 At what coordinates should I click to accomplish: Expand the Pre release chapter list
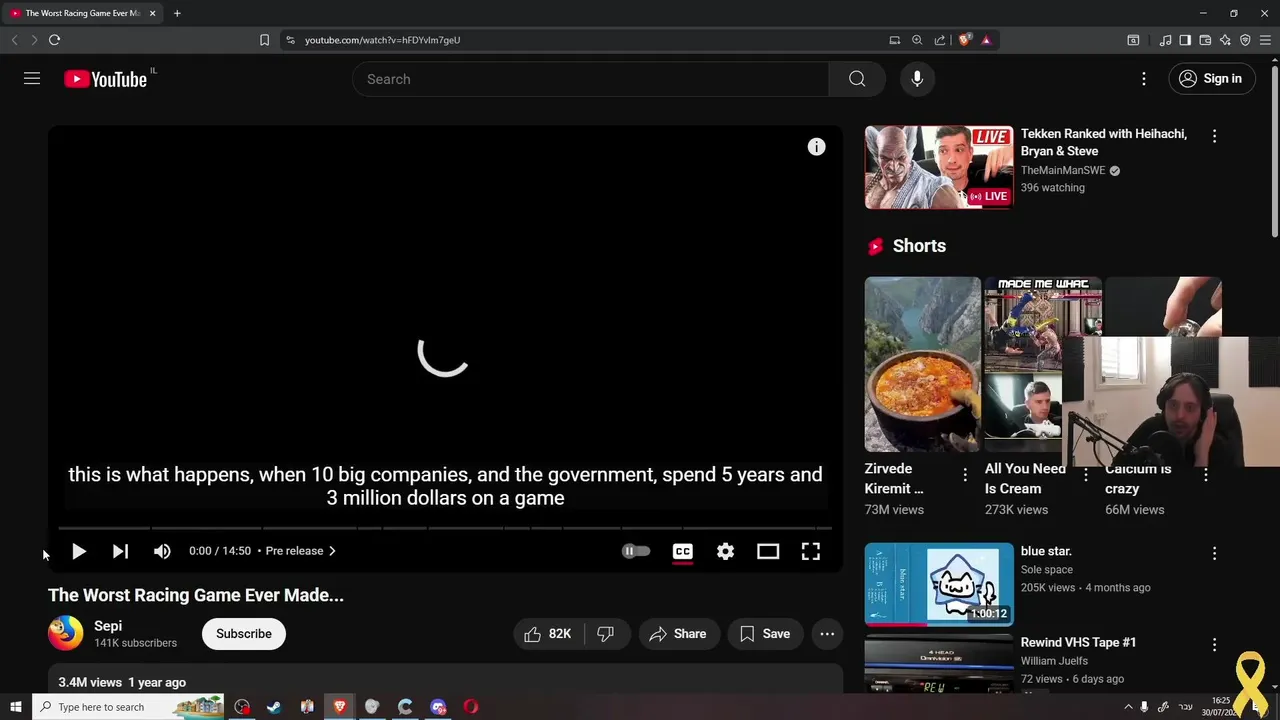point(301,551)
